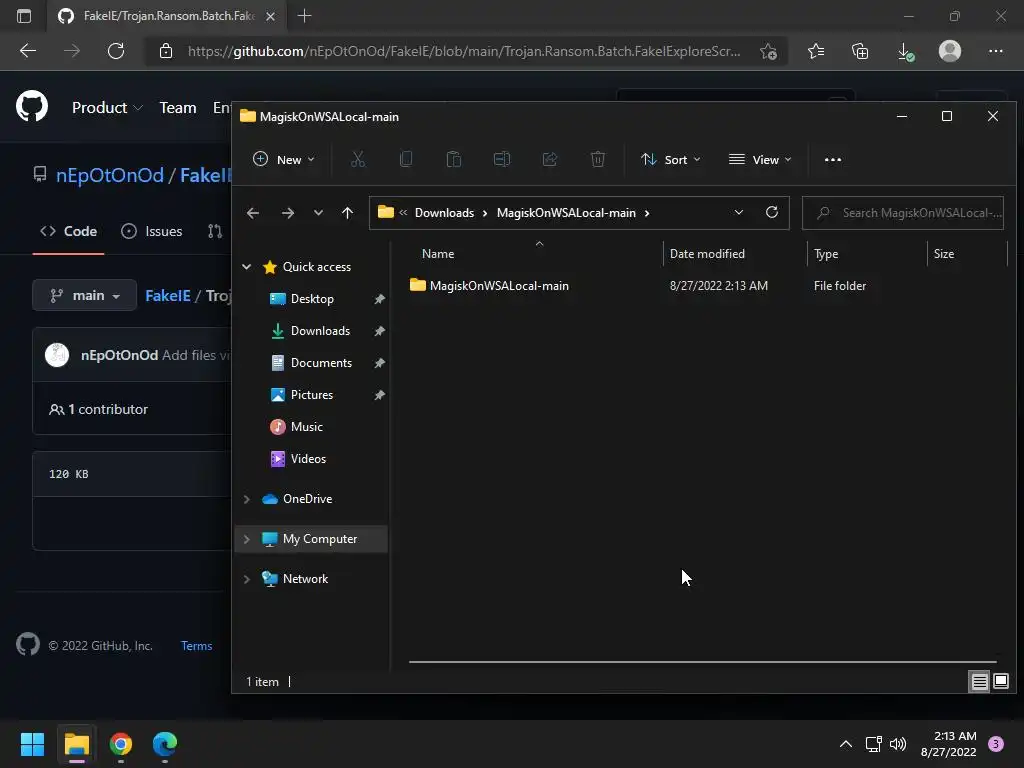Image resolution: width=1024 pixels, height=768 pixels.
Task: Sort by the Date modified column header
Action: point(735,253)
